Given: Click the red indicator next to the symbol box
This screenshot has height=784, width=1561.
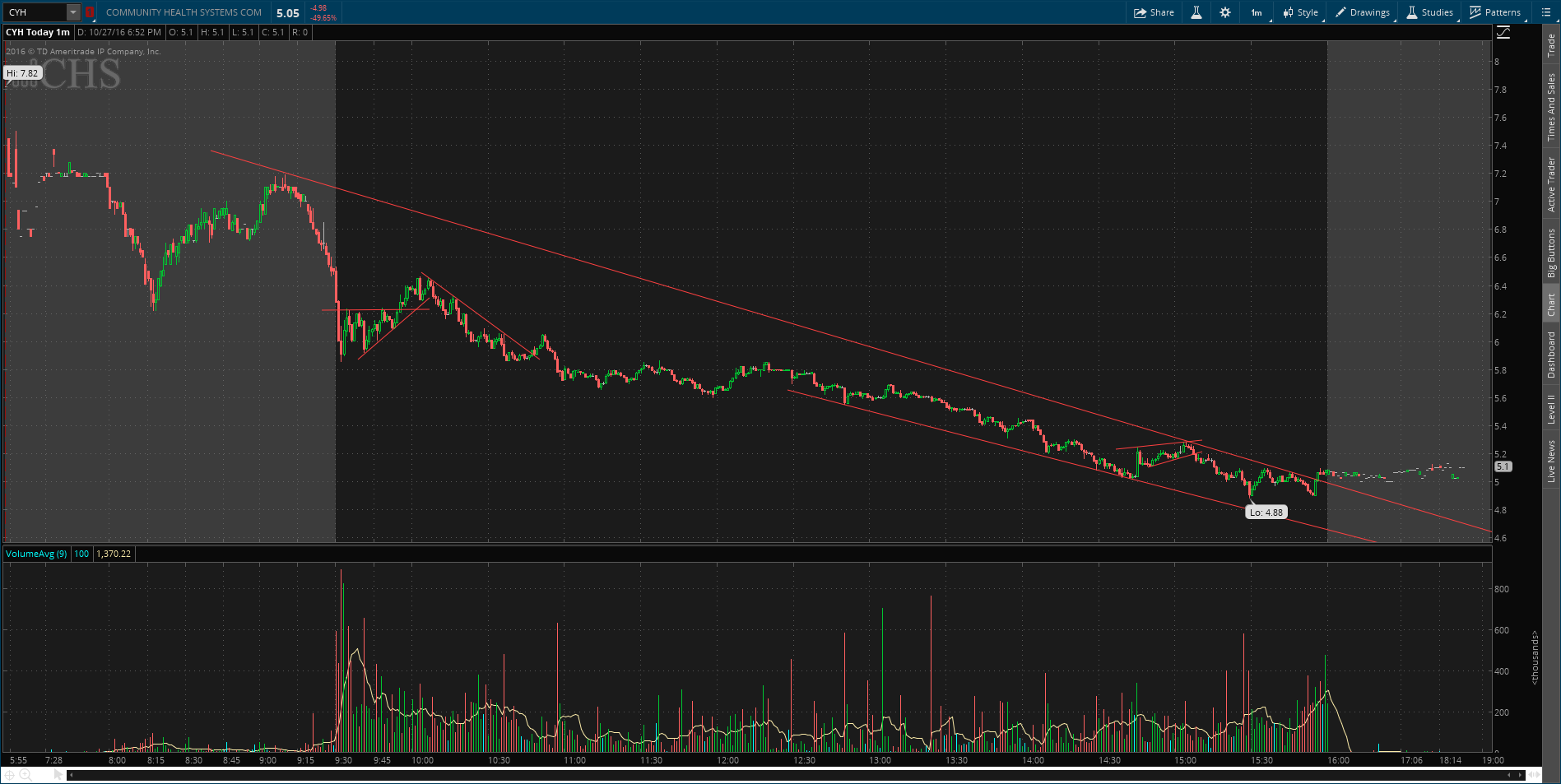Looking at the screenshot, I should (90, 12).
